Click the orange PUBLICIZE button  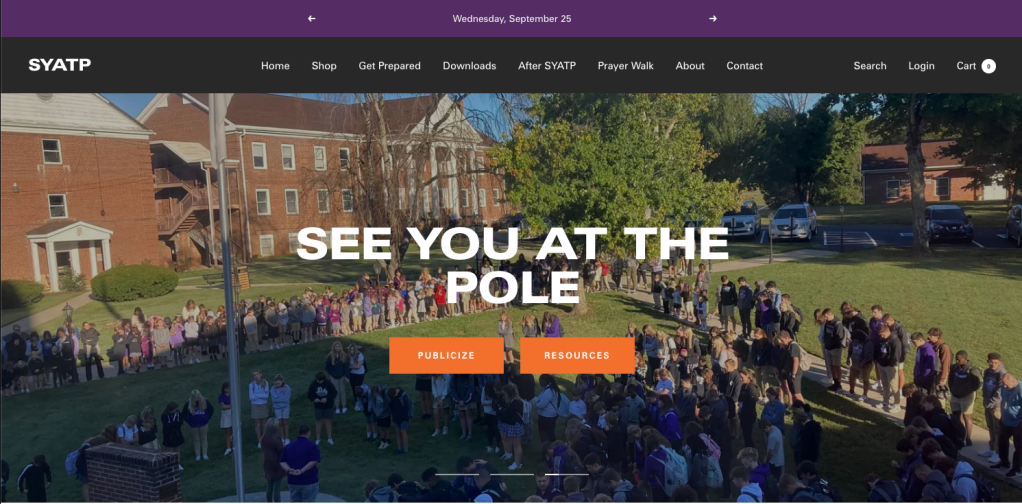[446, 355]
